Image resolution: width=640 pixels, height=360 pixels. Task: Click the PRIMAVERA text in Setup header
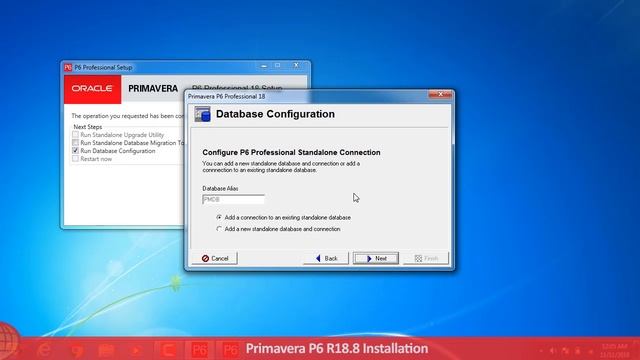[153, 89]
